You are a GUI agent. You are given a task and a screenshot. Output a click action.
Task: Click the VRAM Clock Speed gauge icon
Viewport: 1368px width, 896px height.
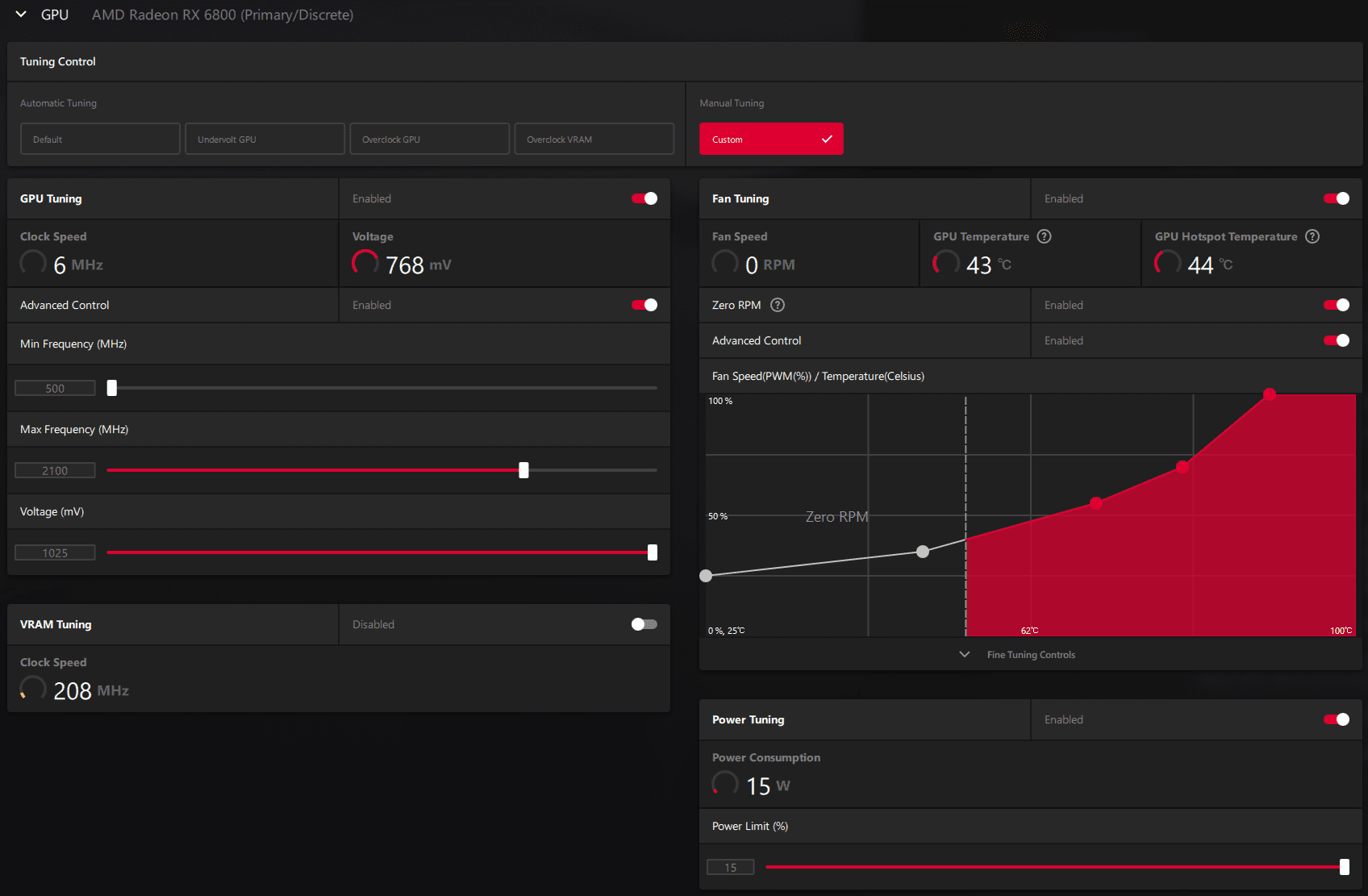click(x=33, y=688)
